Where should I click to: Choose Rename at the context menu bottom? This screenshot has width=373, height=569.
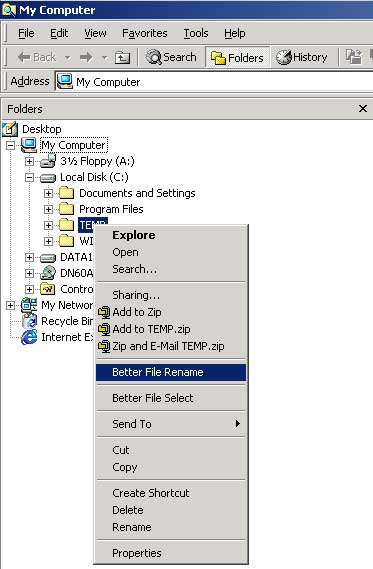click(x=171, y=527)
